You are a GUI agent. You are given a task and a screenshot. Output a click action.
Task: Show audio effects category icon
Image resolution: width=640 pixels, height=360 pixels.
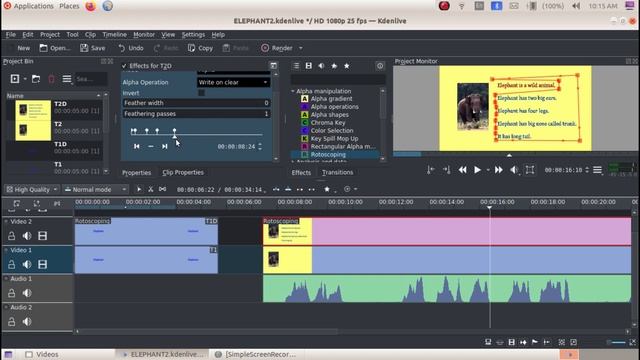pos(321,66)
